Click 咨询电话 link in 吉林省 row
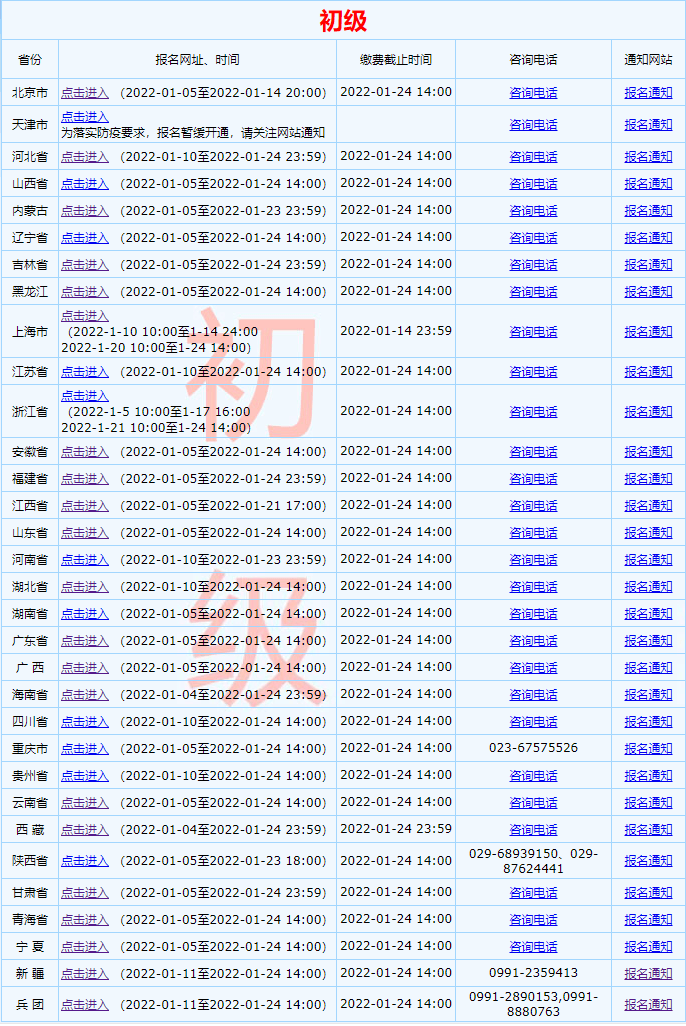The height and width of the screenshot is (1026, 686). pyautogui.click(x=533, y=265)
